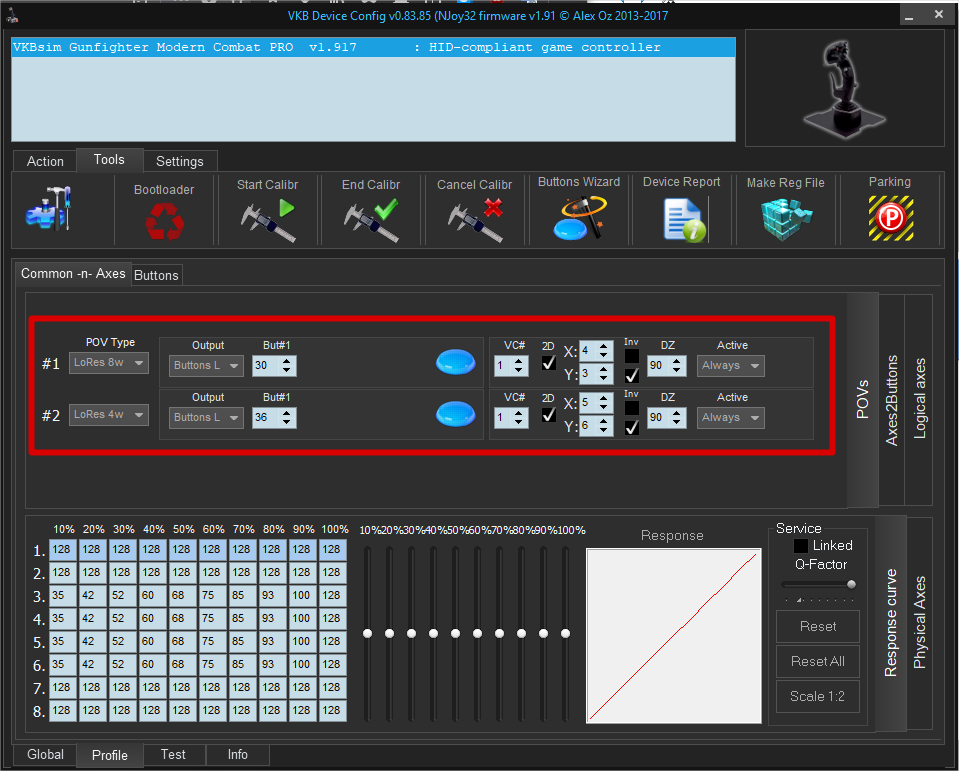Select the Axes2Buttons vertical tab
Image resolution: width=959 pixels, height=771 pixels.
pyautogui.click(x=892, y=400)
